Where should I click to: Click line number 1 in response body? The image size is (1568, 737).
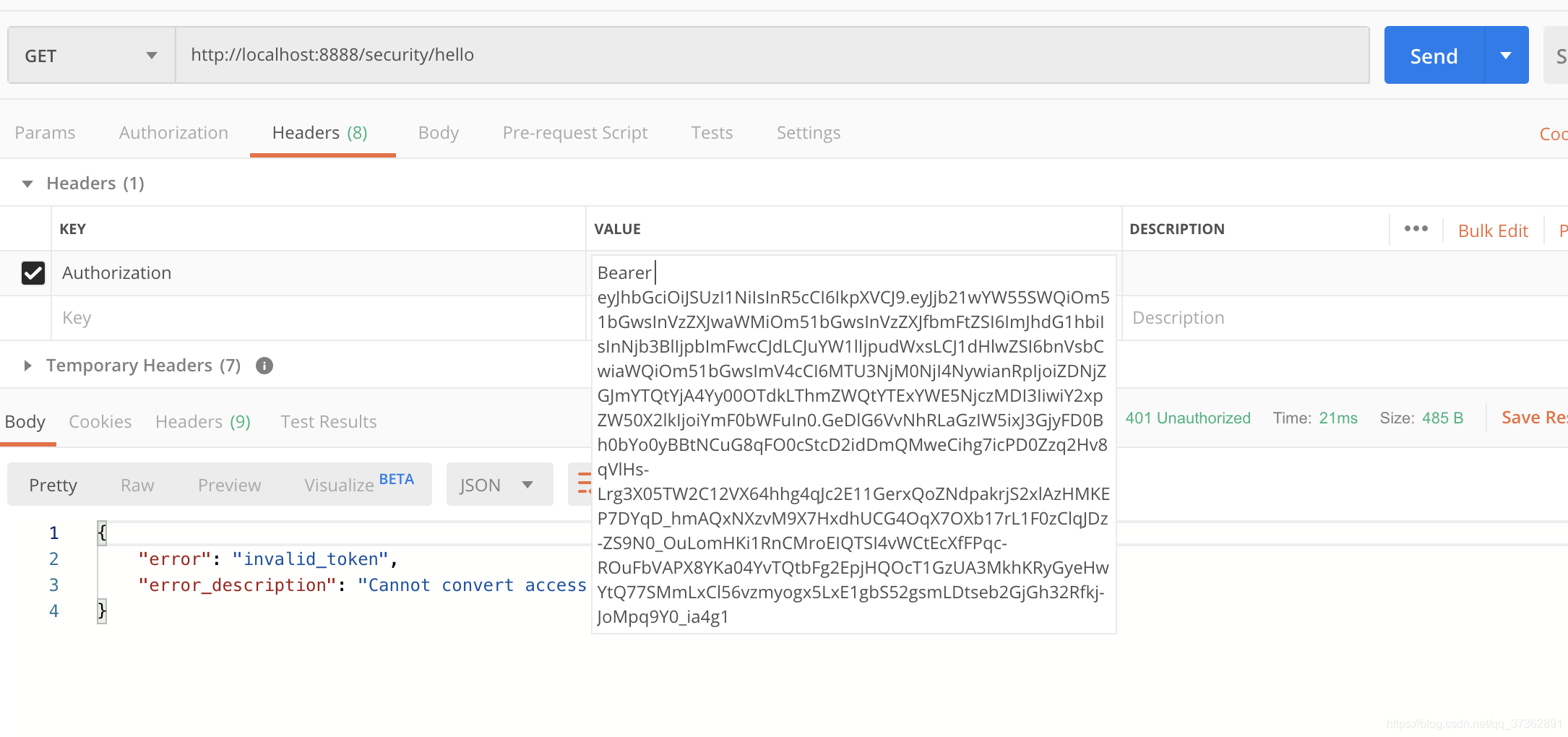[53, 533]
